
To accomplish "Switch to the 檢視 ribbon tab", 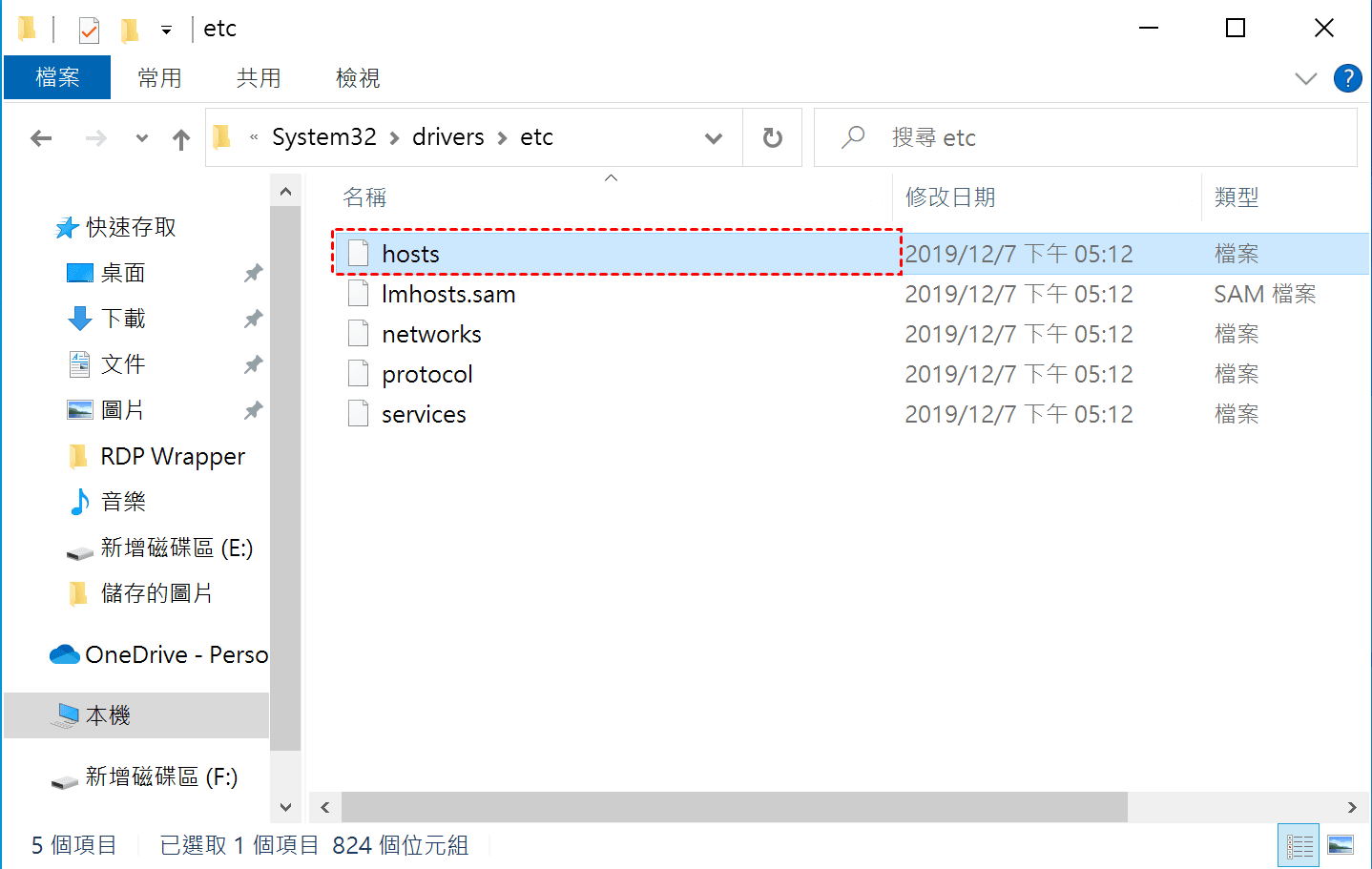I will click(x=358, y=77).
